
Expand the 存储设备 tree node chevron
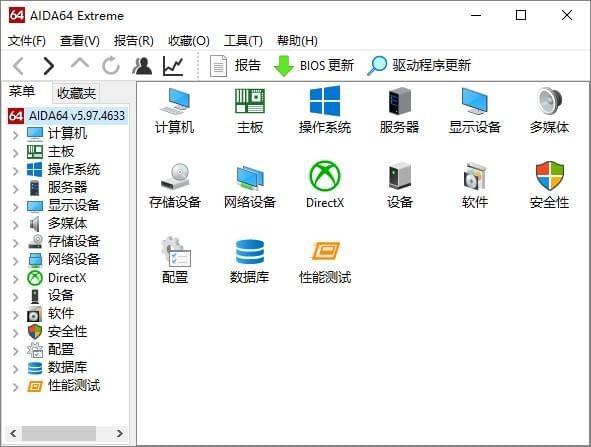tap(16, 243)
